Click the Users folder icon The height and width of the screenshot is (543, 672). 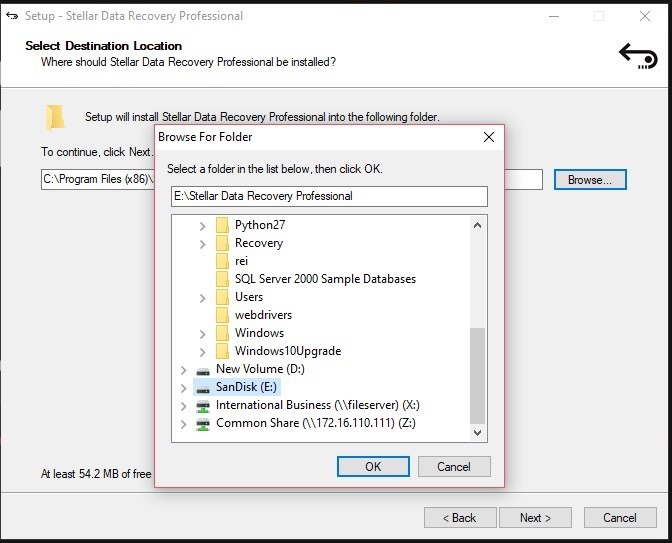pyautogui.click(x=222, y=297)
